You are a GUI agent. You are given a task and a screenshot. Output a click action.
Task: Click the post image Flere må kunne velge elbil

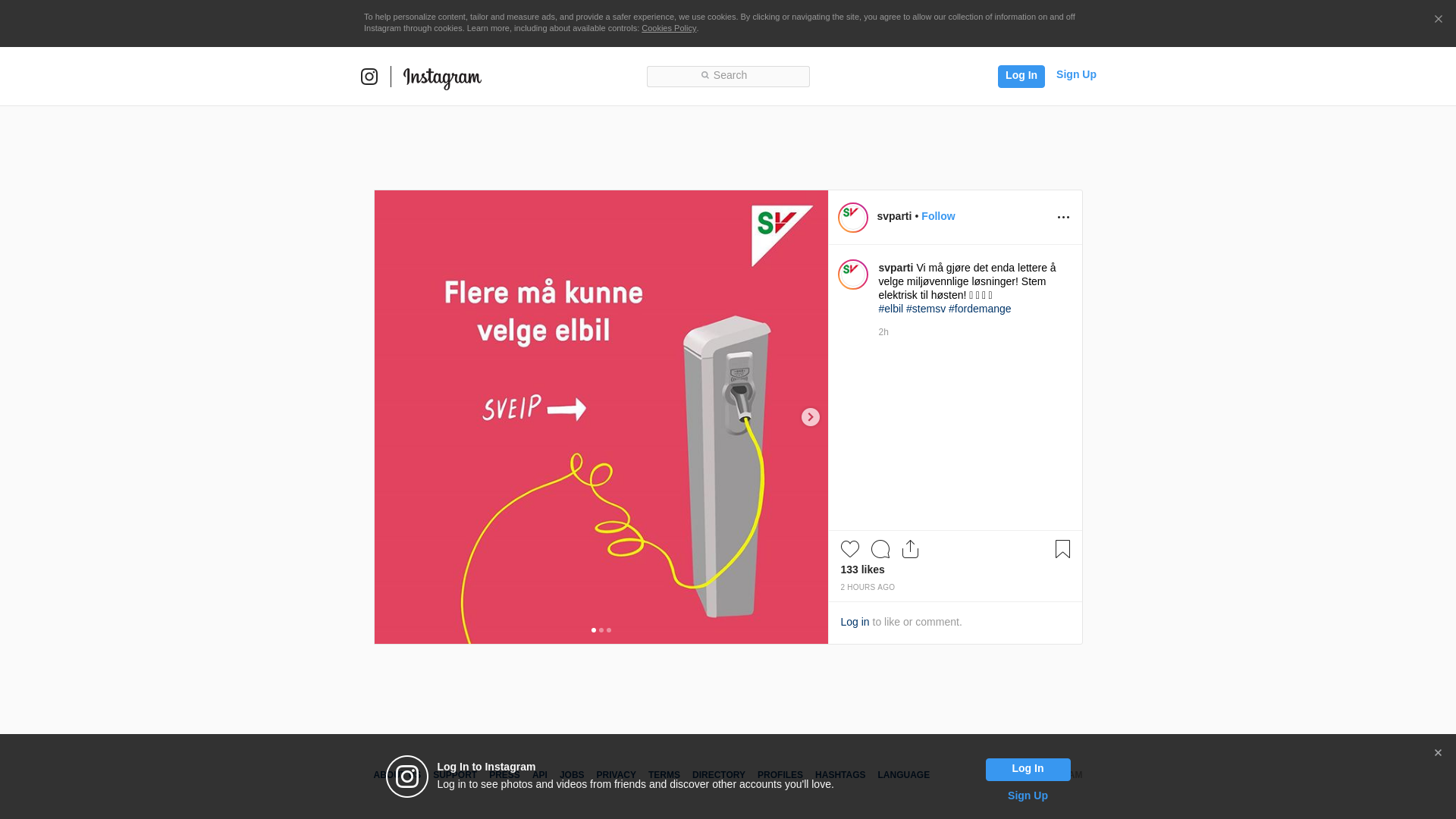601,417
